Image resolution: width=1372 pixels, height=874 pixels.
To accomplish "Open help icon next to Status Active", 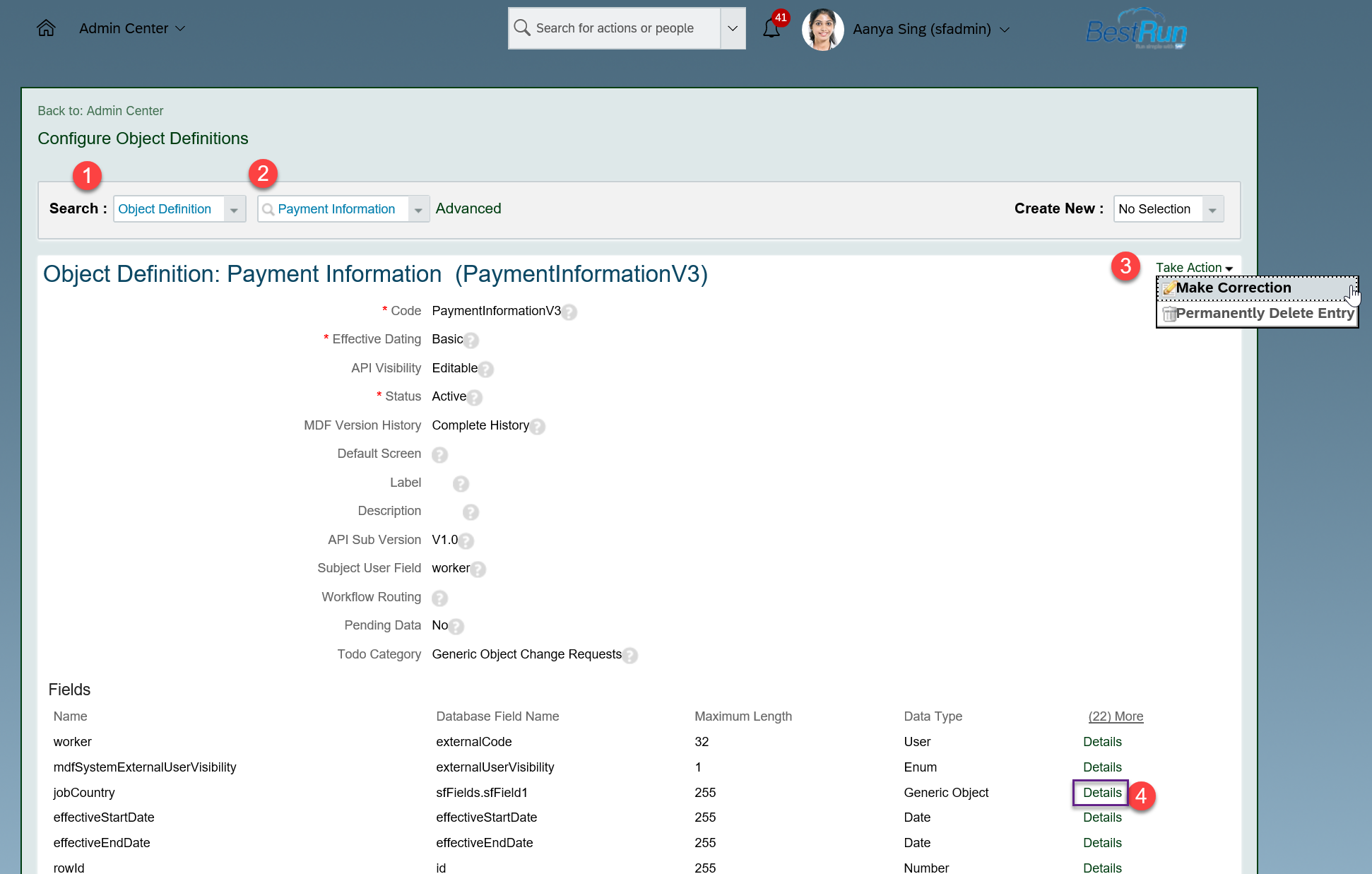I will [x=475, y=397].
